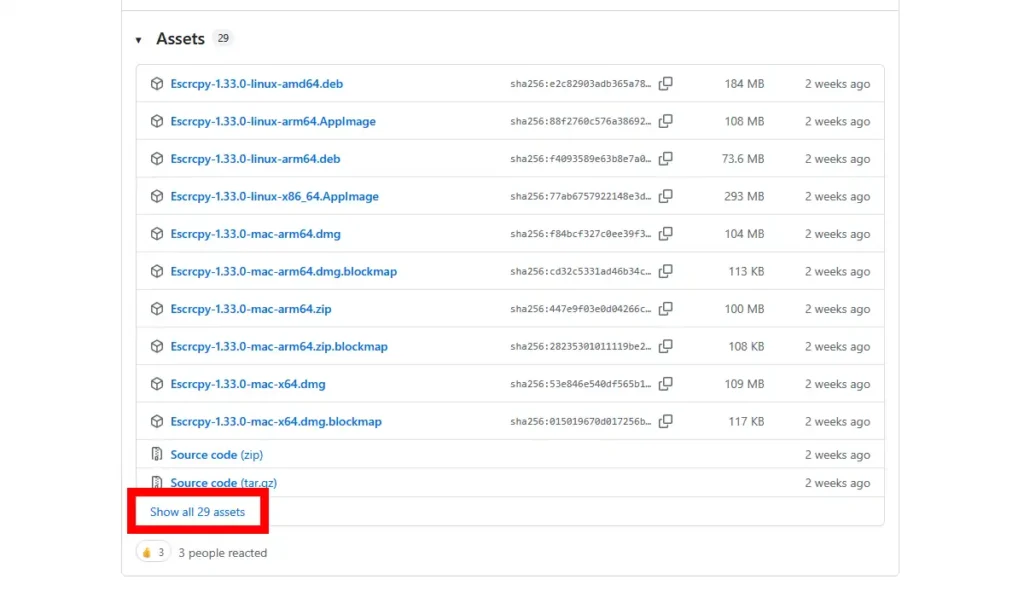Copy checksum of mac-x64.dmg.blockmap
The height and width of the screenshot is (597, 1024).
coord(666,421)
